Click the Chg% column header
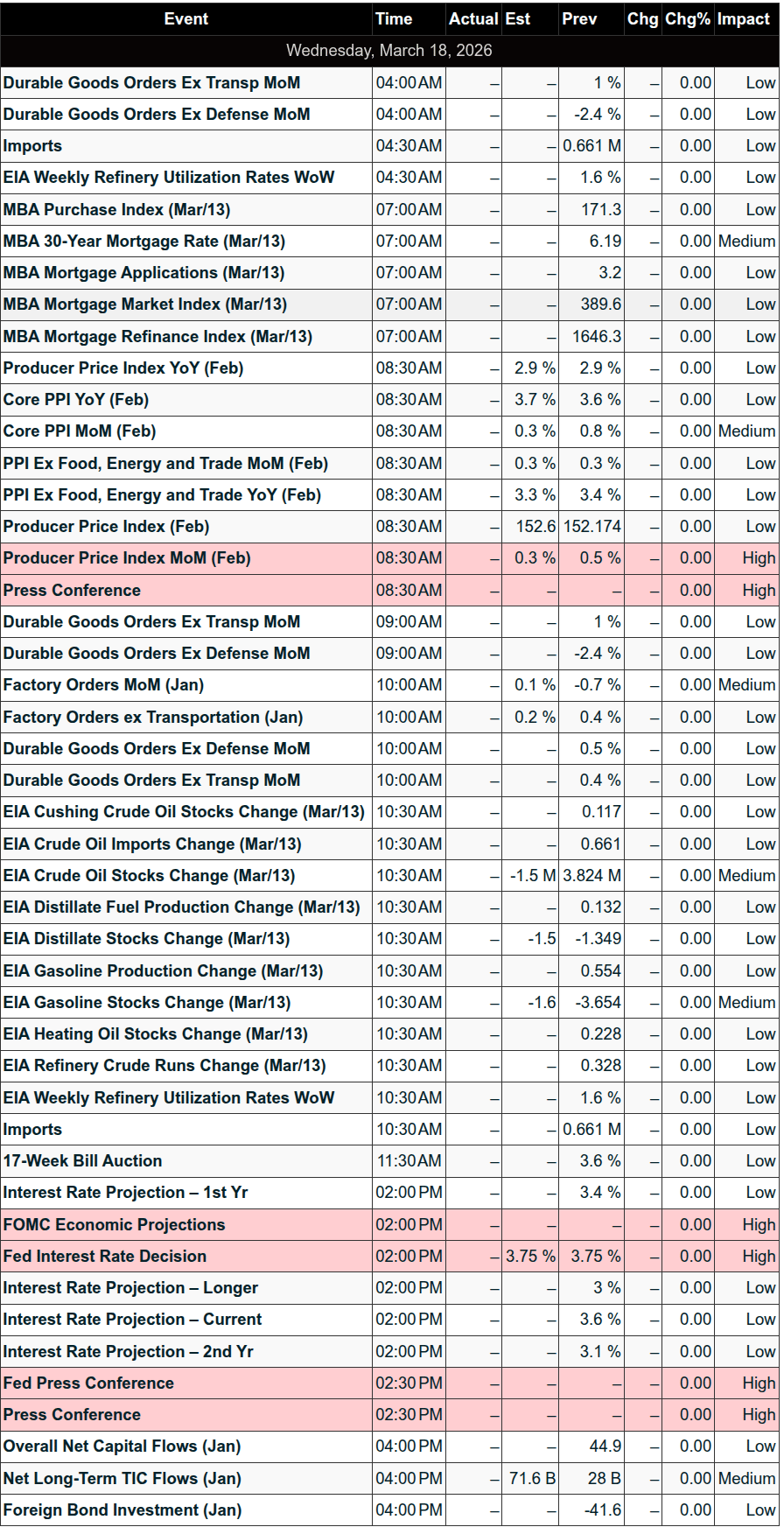 [x=688, y=18]
